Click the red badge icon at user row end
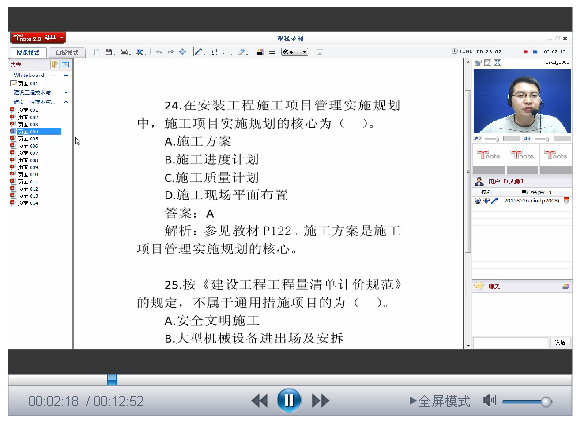 pos(566,201)
